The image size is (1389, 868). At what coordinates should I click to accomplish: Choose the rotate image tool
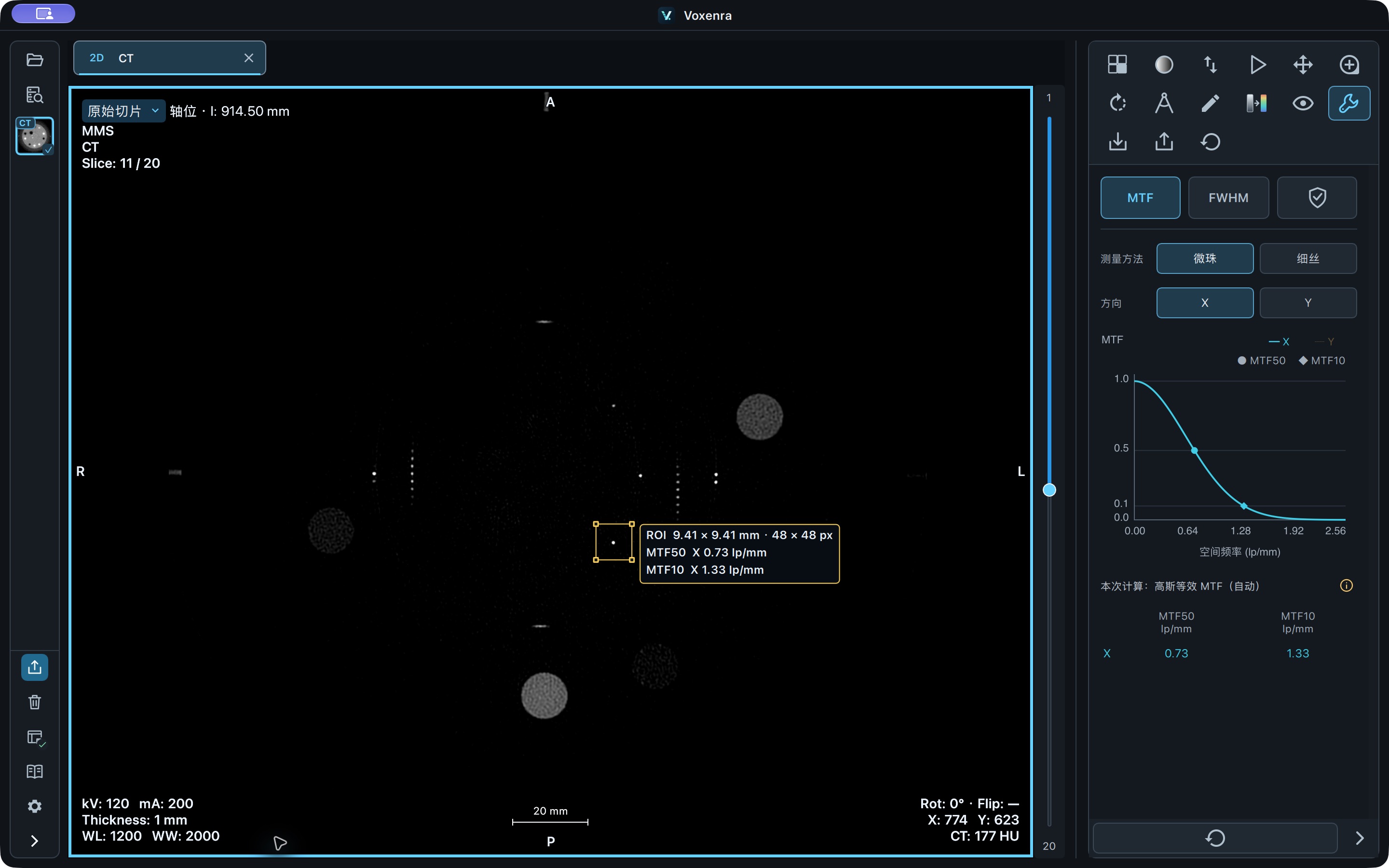1117,103
